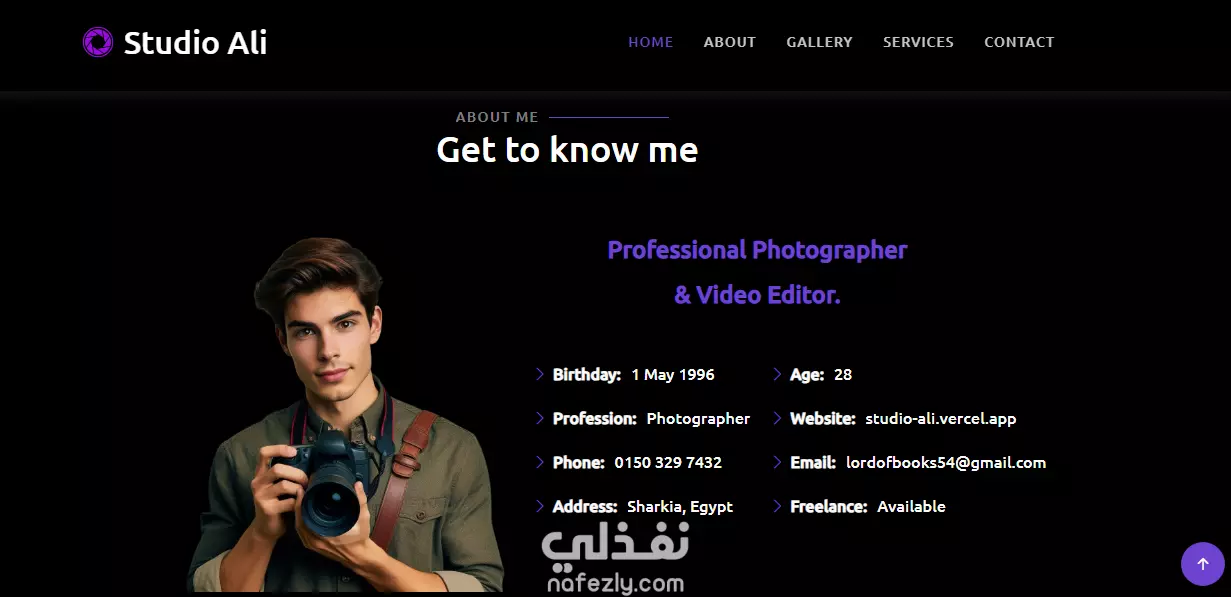Click the purple scroll-to-top arrow button
Image resolution: width=1231 pixels, height=597 pixels.
coord(1202,564)
